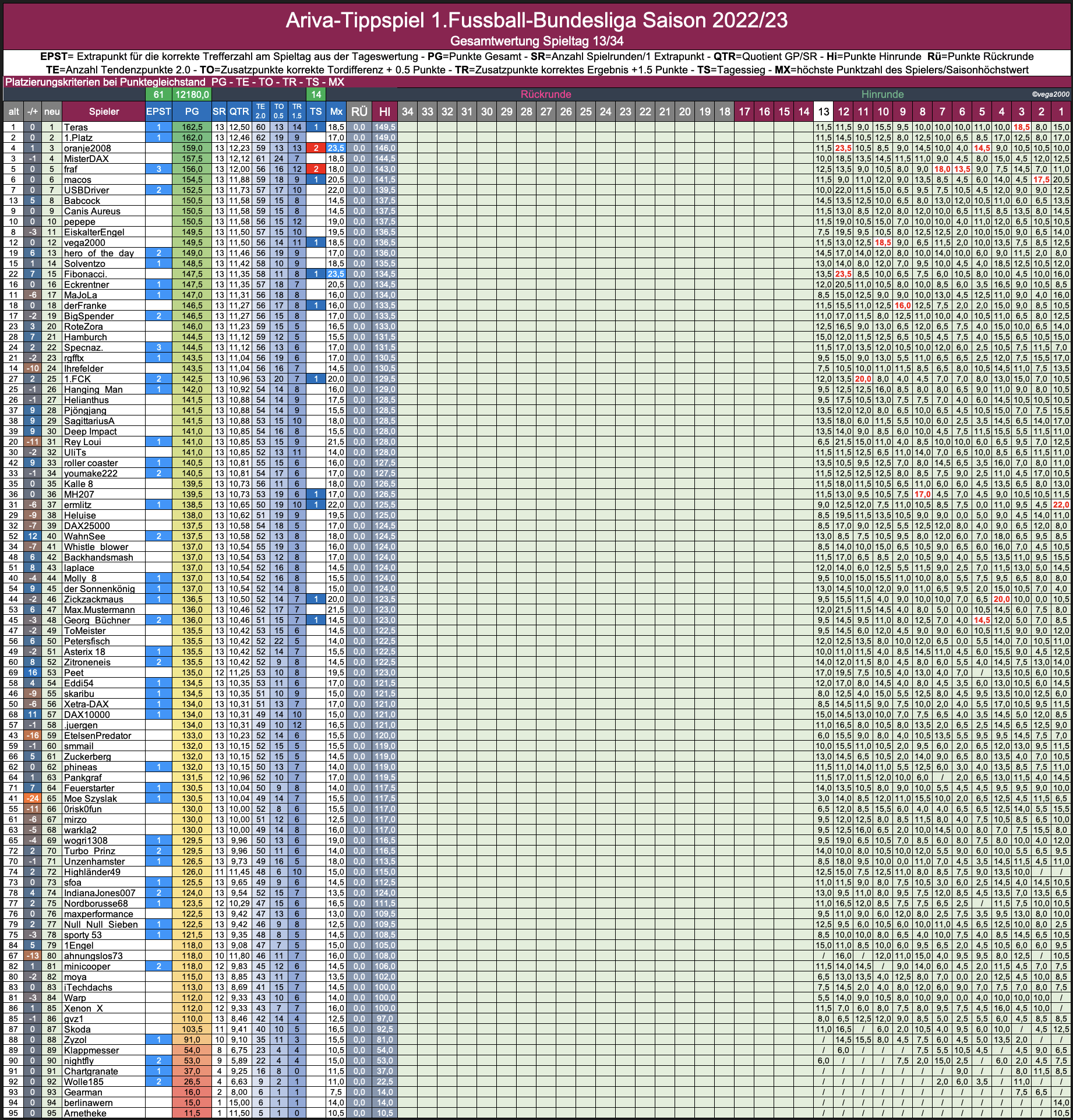1073x1120 pixels.
Task: Select player name 'Zickzackmaus'
Action: (94, 599)
